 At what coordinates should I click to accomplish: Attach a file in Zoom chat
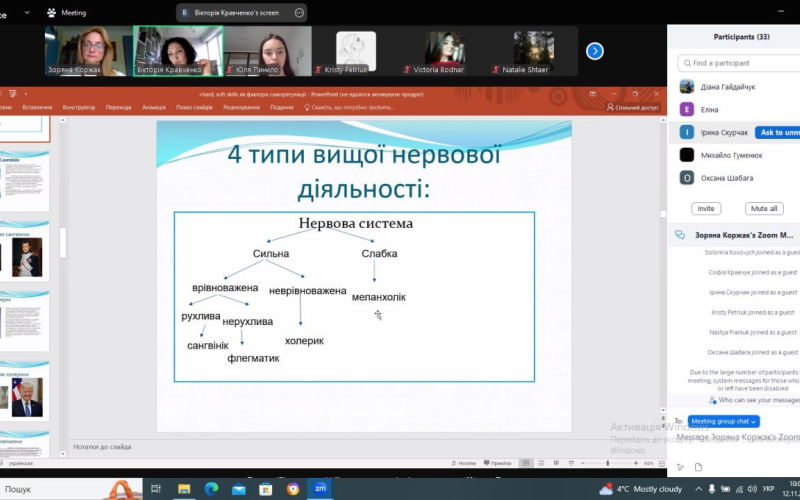pos(698,467)
